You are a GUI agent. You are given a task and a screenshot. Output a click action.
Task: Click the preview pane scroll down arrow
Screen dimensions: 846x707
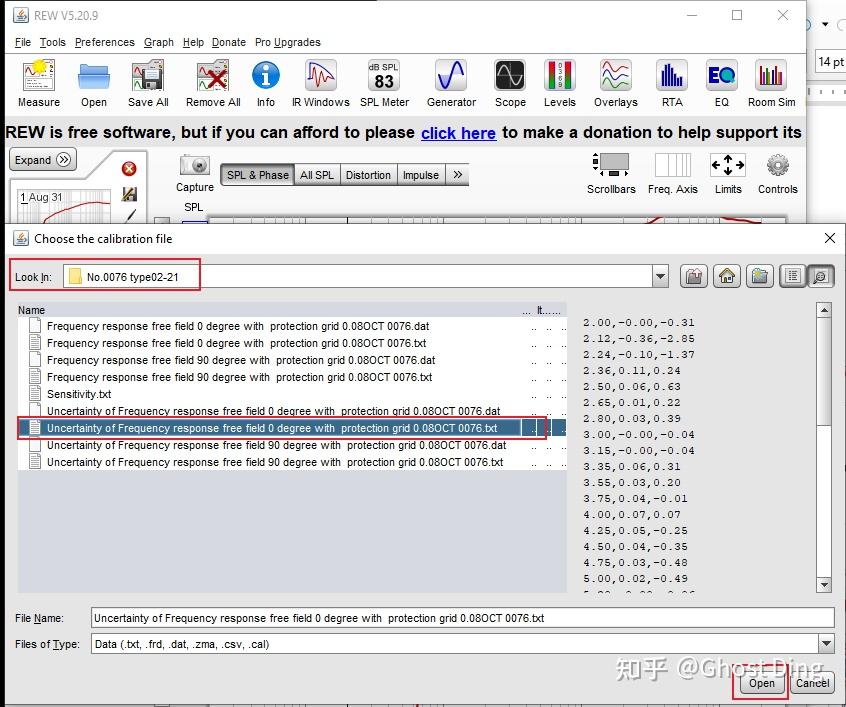[x=824, y=584]
